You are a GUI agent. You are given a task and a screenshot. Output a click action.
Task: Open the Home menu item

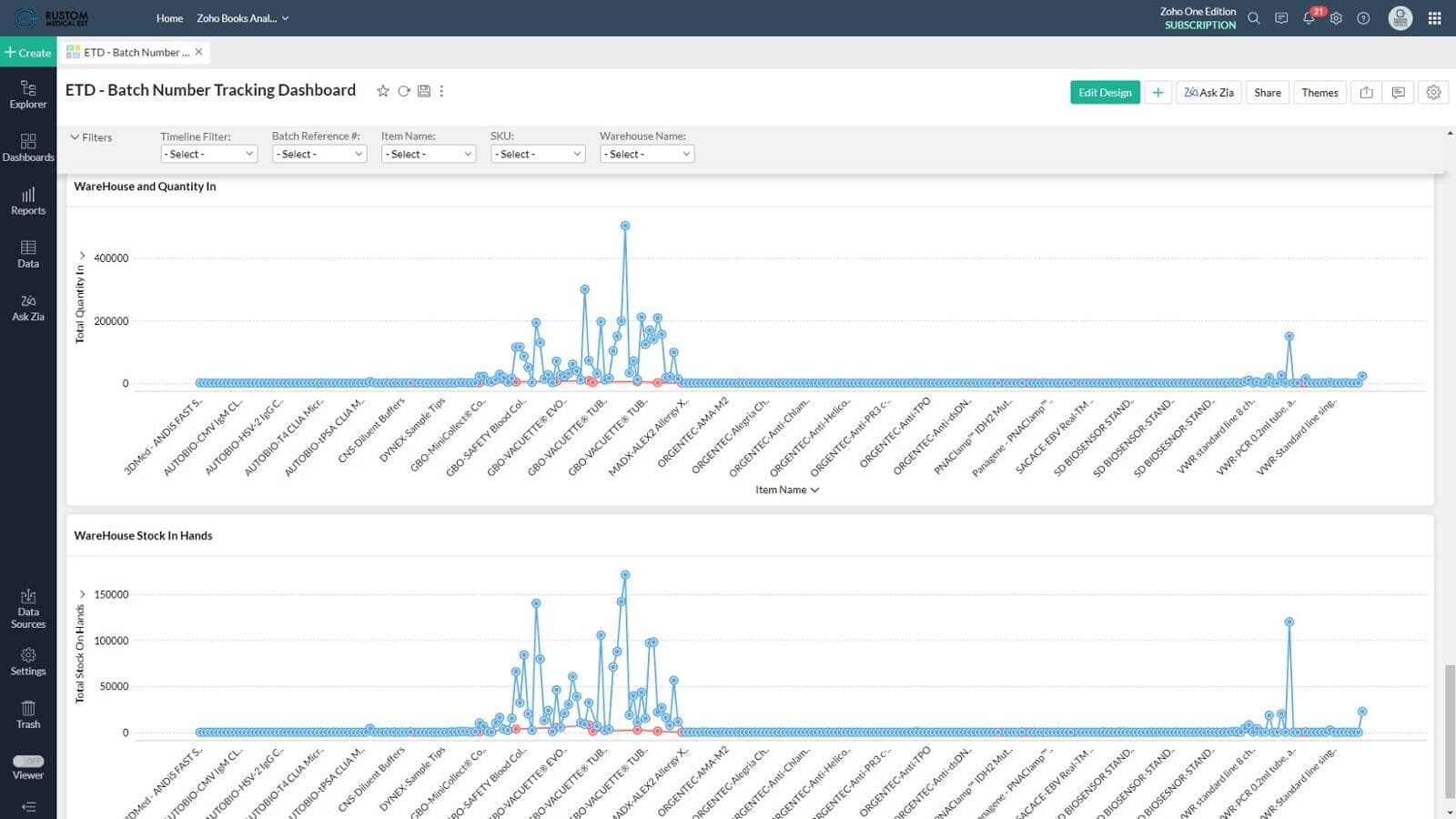(x=169, y=18)
